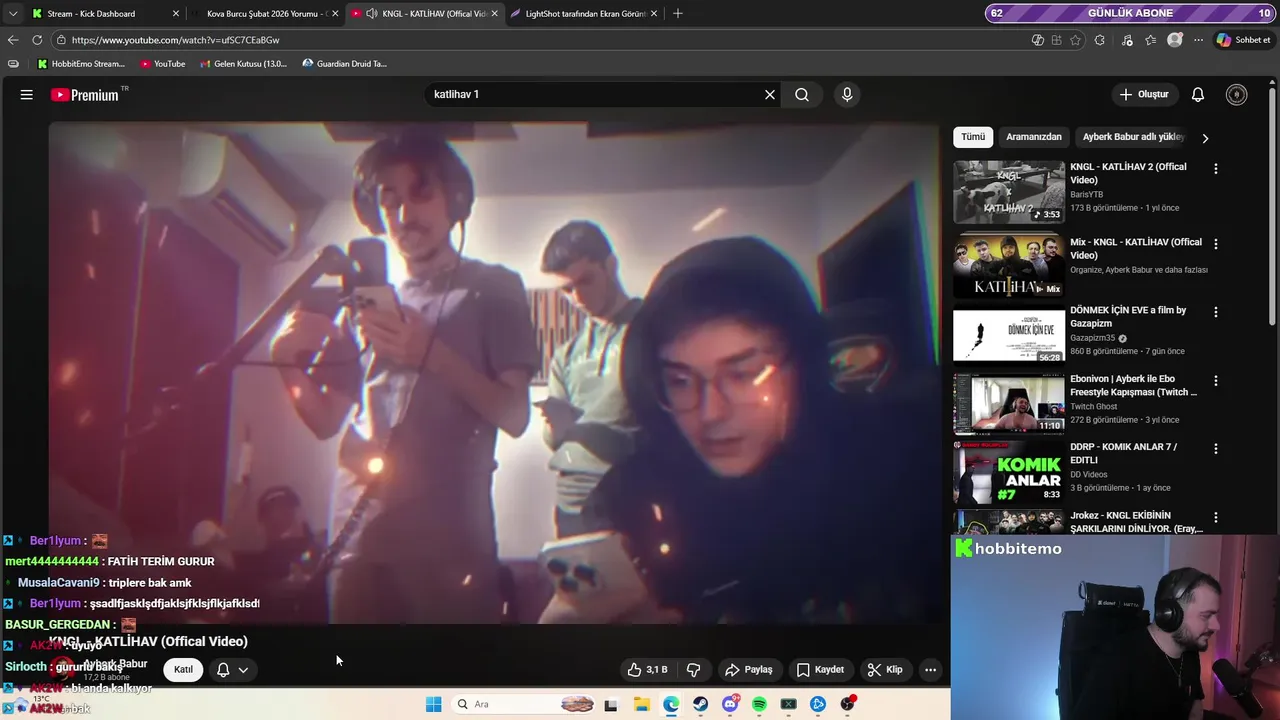The image size is (1280, 720).
Task: Open YouTube bookmark in favorites bar
Action: click(x=162, y=64)
